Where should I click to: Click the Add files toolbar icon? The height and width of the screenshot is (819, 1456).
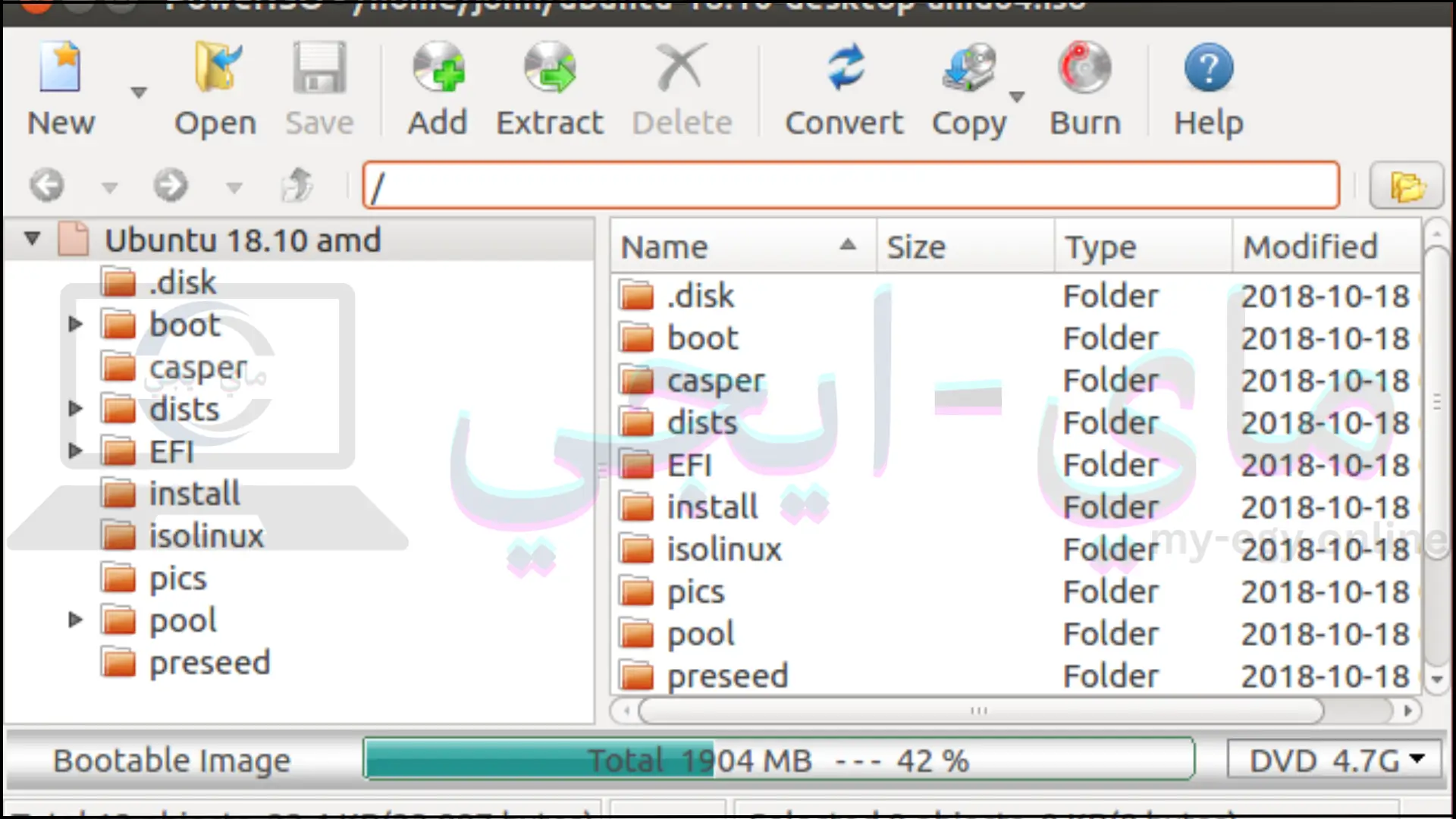point(438,67)
